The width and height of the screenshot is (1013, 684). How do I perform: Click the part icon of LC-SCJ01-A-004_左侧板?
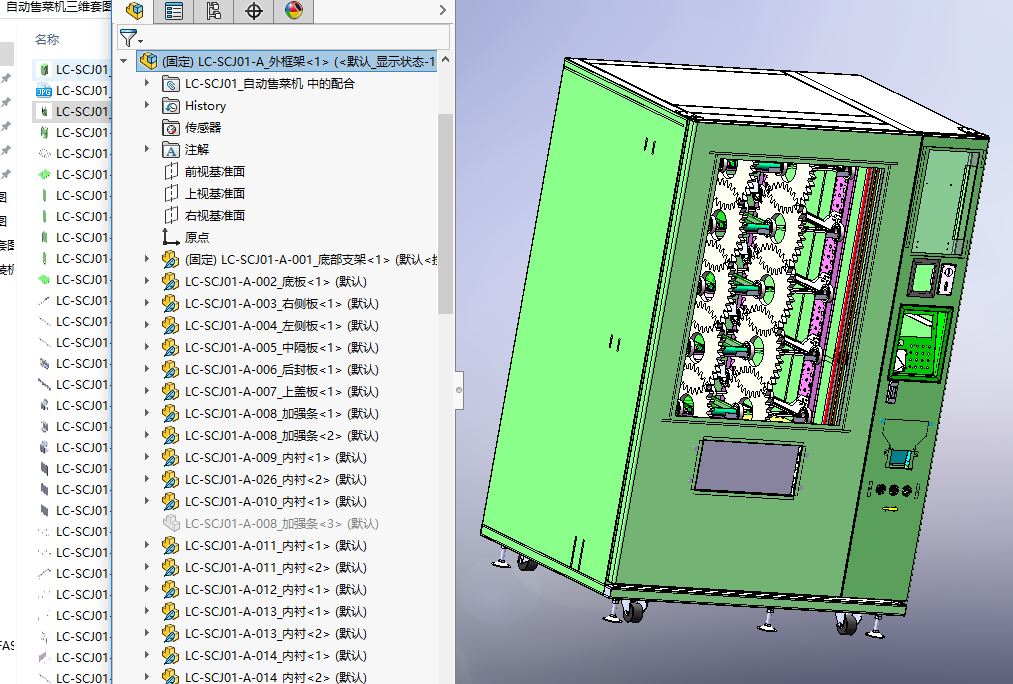[171, 326]
